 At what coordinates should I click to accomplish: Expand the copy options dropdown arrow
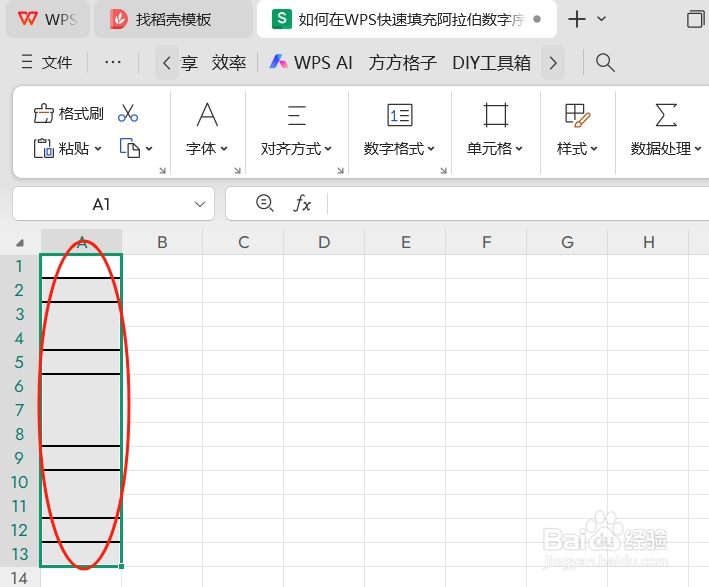click(x=149, y=148)
